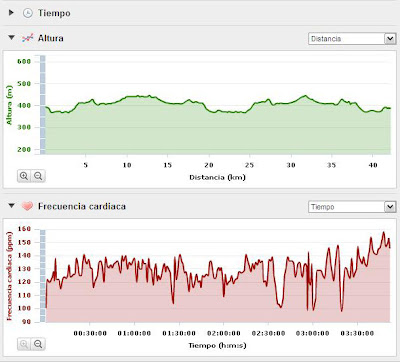Click the 600 label on Altura axis
Viewport: 400px width, 362px height.
point(24,61)
